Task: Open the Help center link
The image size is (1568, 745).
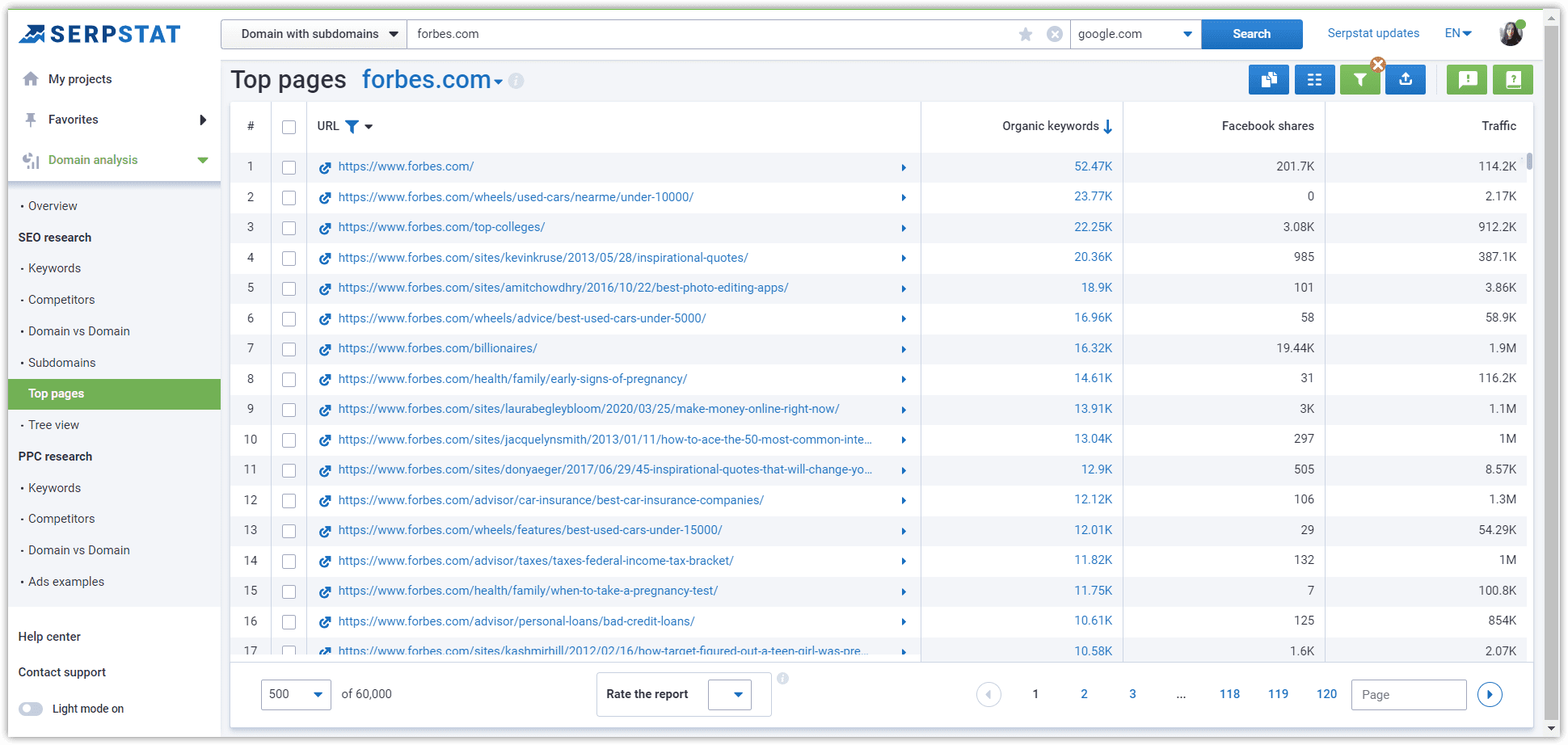Action: click(x=49, y=637)
